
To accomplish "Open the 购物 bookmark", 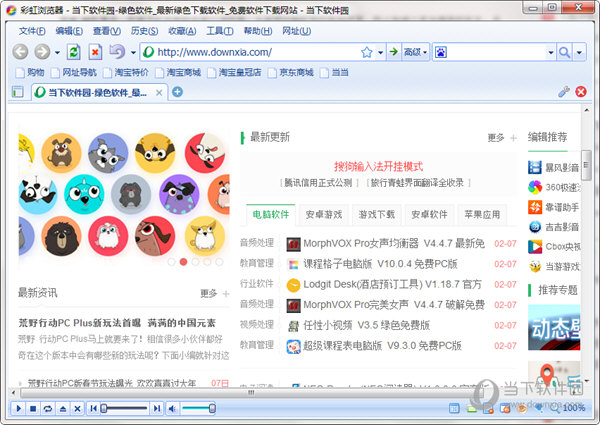I will pos(30,72).
